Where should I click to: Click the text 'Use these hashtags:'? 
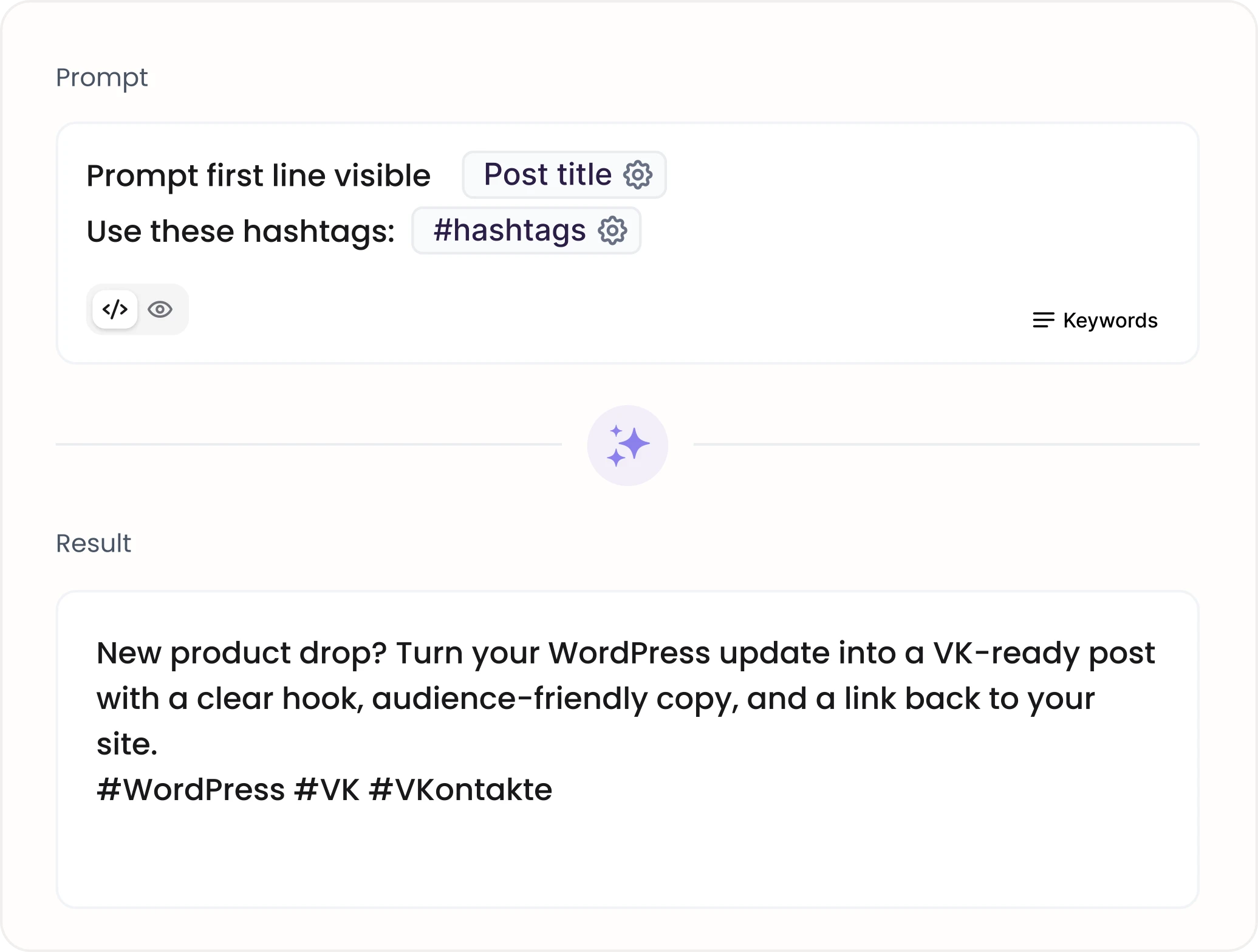241,231
